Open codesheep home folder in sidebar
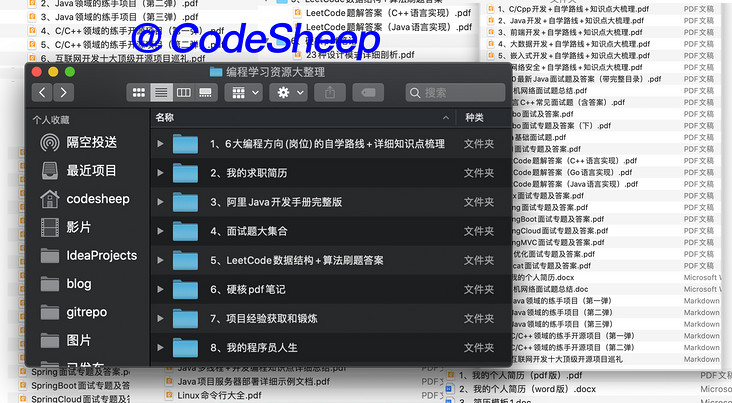This screenshot has width=732, height=403. point(88,199)
